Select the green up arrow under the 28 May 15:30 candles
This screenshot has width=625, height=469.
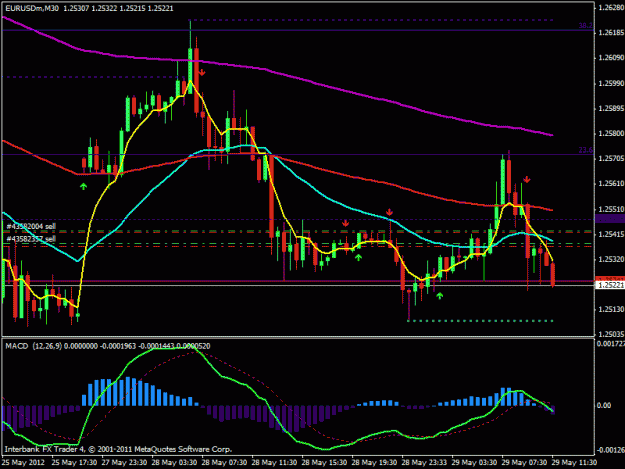click(x=358, y=257)
